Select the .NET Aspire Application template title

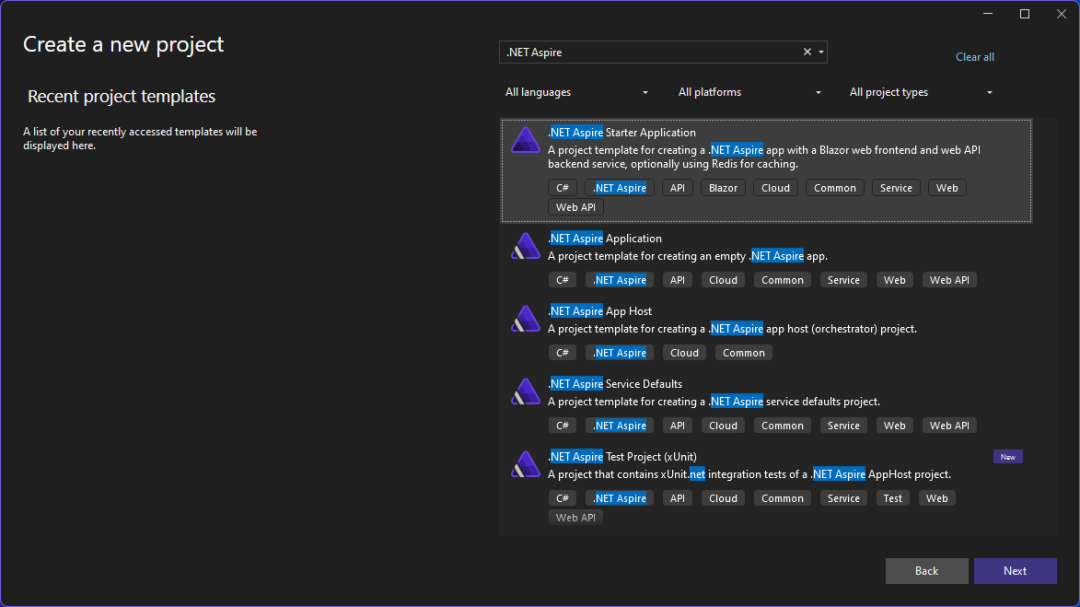click(x=605, y=238)
